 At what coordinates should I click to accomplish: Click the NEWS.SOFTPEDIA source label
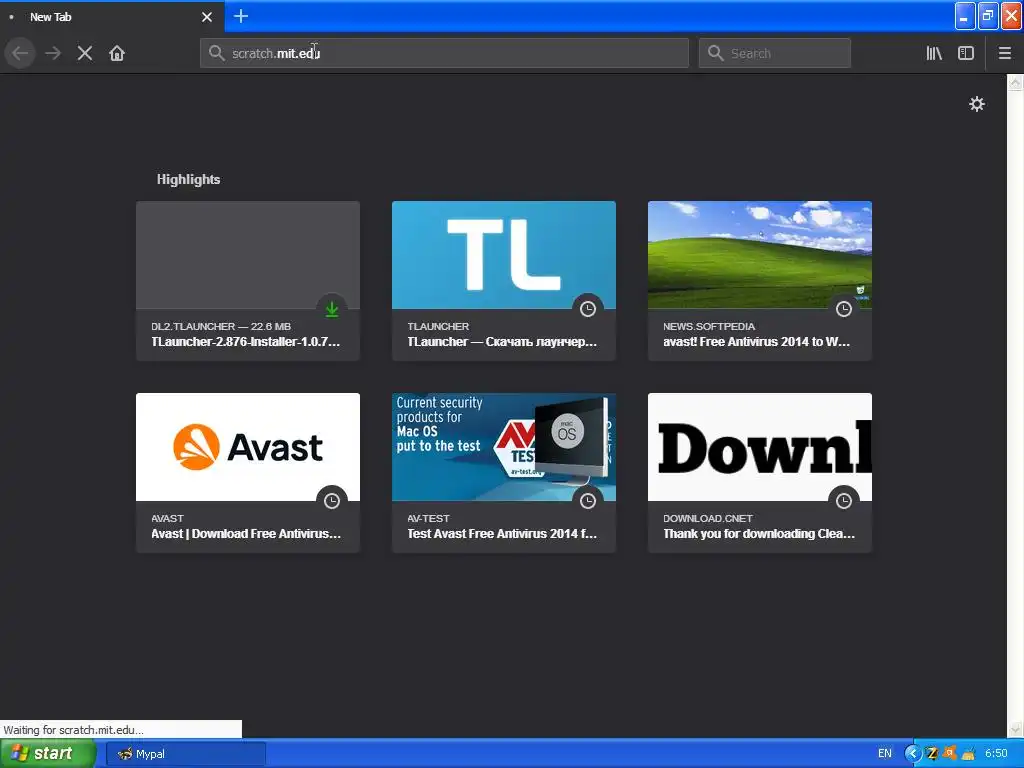(x=709, y=327)
